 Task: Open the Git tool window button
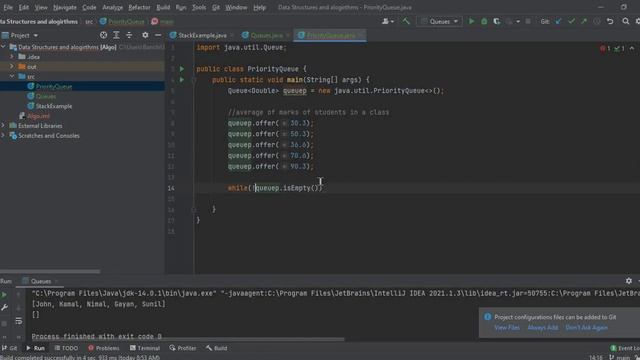coord(9,348)
